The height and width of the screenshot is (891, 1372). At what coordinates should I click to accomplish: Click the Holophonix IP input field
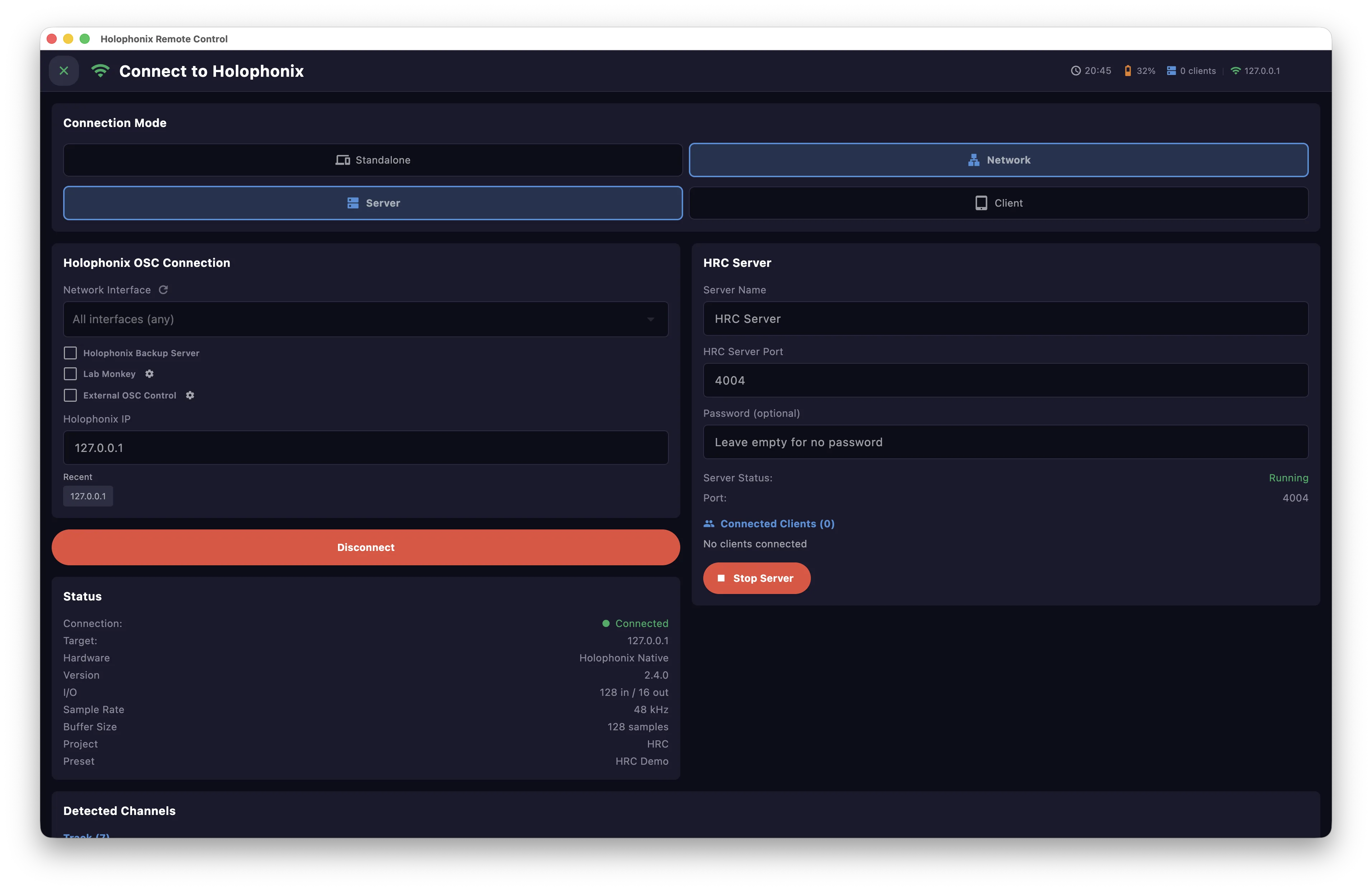[366, 448]
